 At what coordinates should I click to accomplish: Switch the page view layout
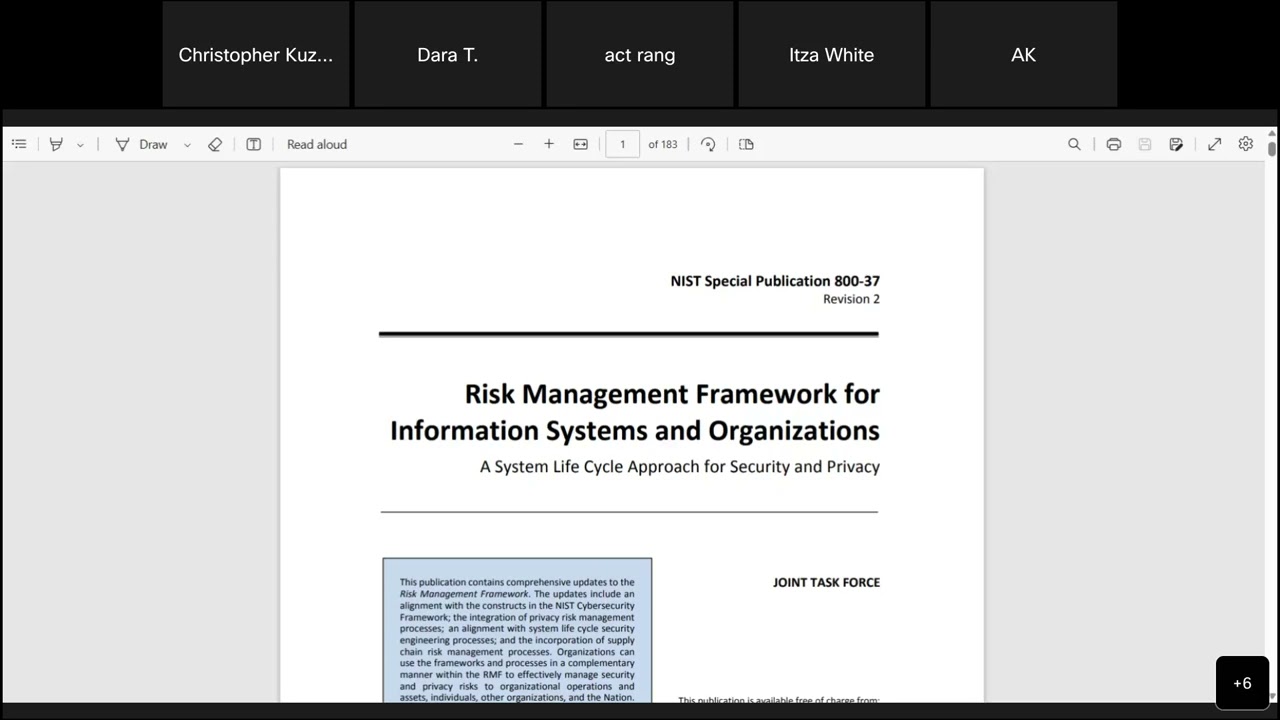[x=746, y=144]
